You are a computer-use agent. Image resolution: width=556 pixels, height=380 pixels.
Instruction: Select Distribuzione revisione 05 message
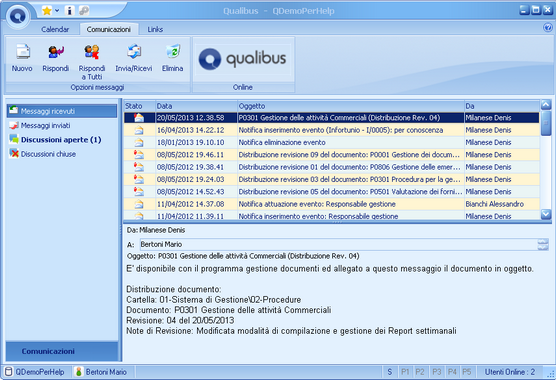pyautogui.click(x=332, y=191)
